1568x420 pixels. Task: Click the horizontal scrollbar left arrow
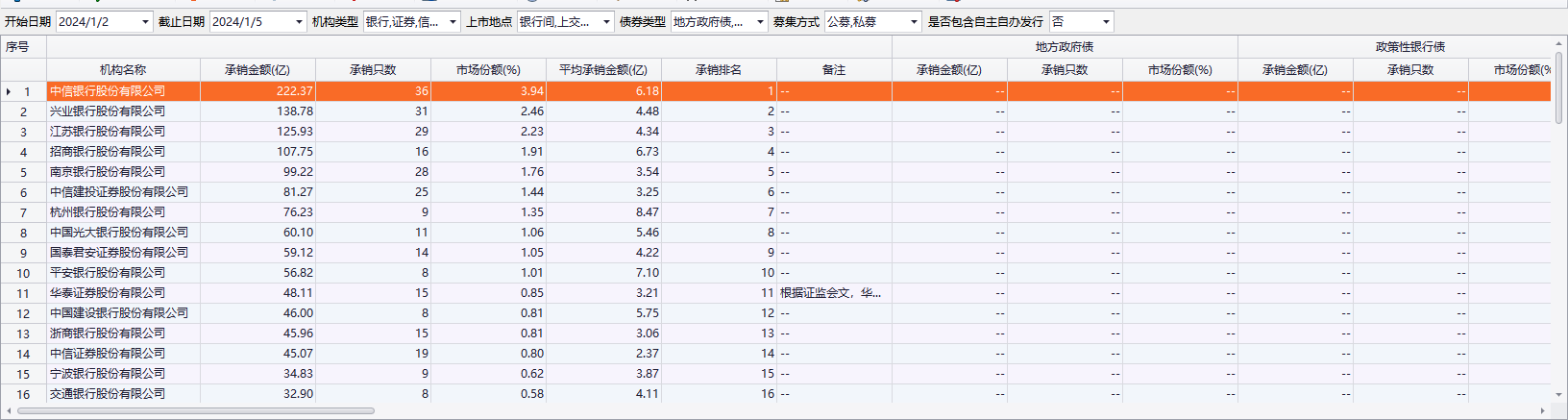pos(9,411)
